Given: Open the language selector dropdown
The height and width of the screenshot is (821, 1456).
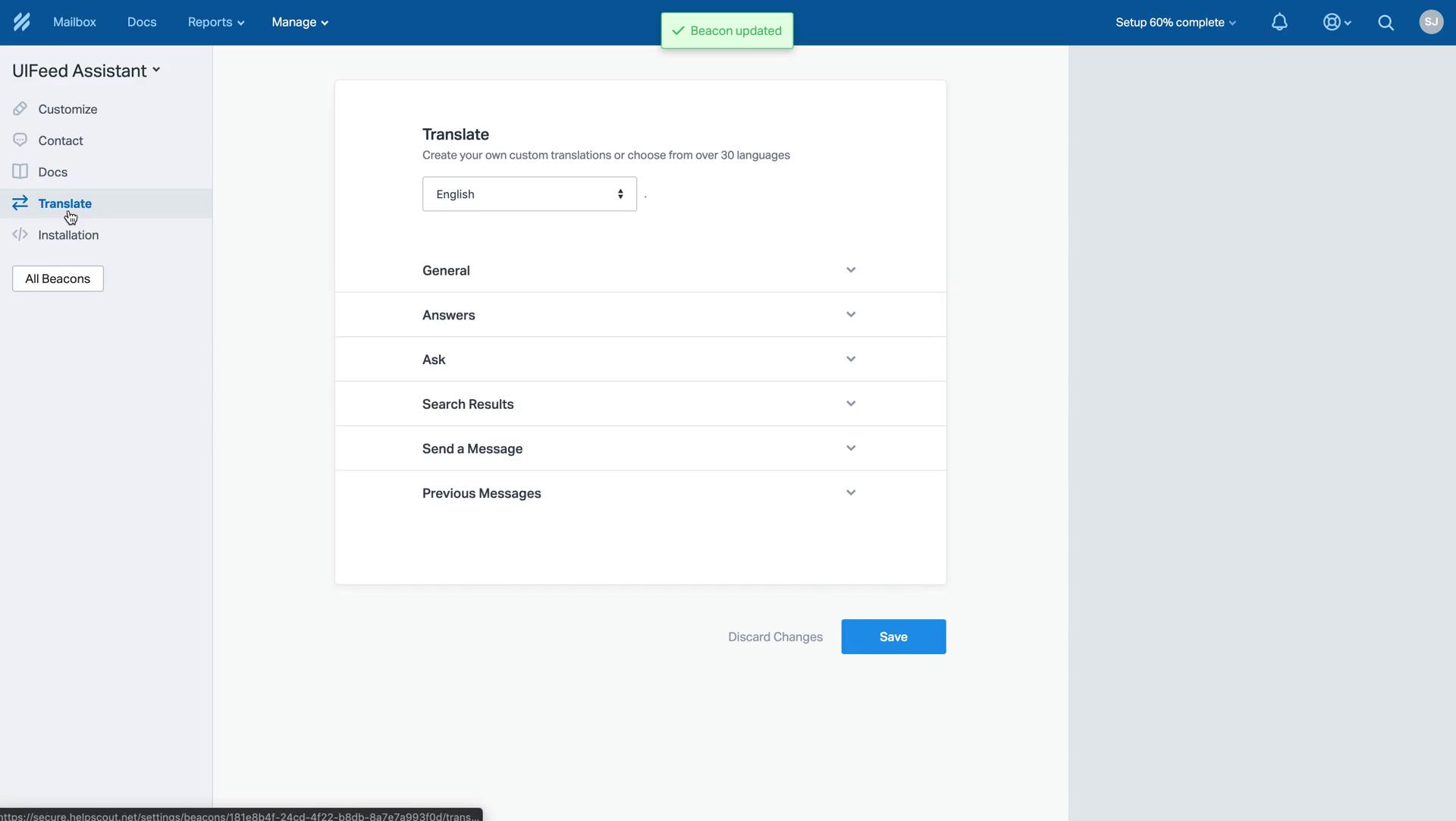Looking at the screenshot, I should point(529,193).
